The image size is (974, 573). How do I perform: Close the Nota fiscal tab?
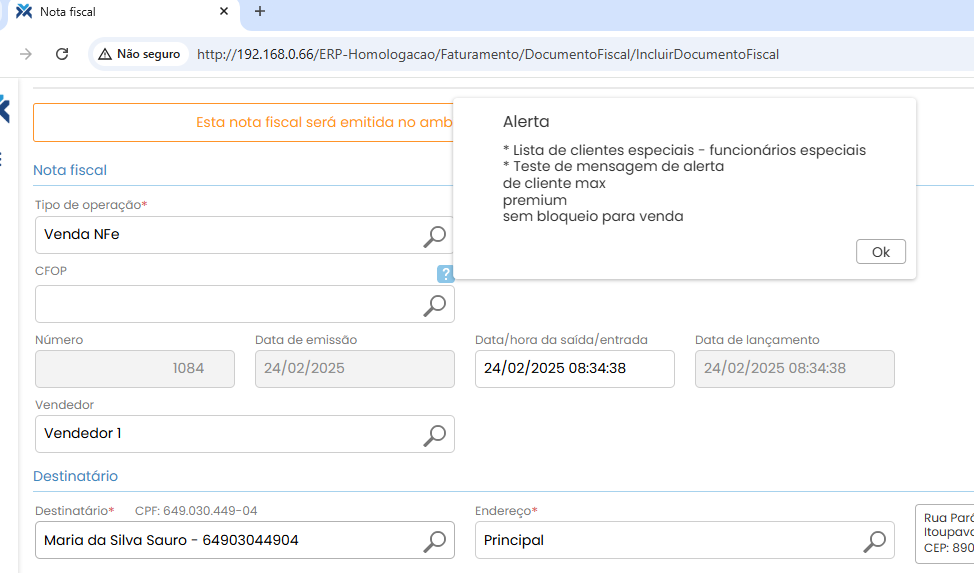(226, 12)
